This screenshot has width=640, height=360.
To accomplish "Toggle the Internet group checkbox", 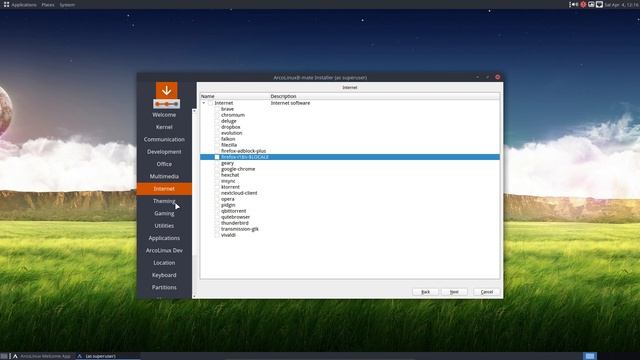I will tap(211, 103).
